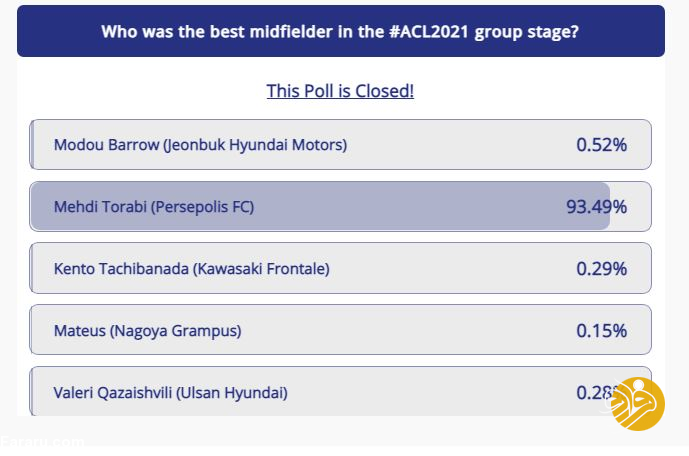The image size is (689, 456).
Task: Click the Fararu.com watermark text
Action: point(42,442)
